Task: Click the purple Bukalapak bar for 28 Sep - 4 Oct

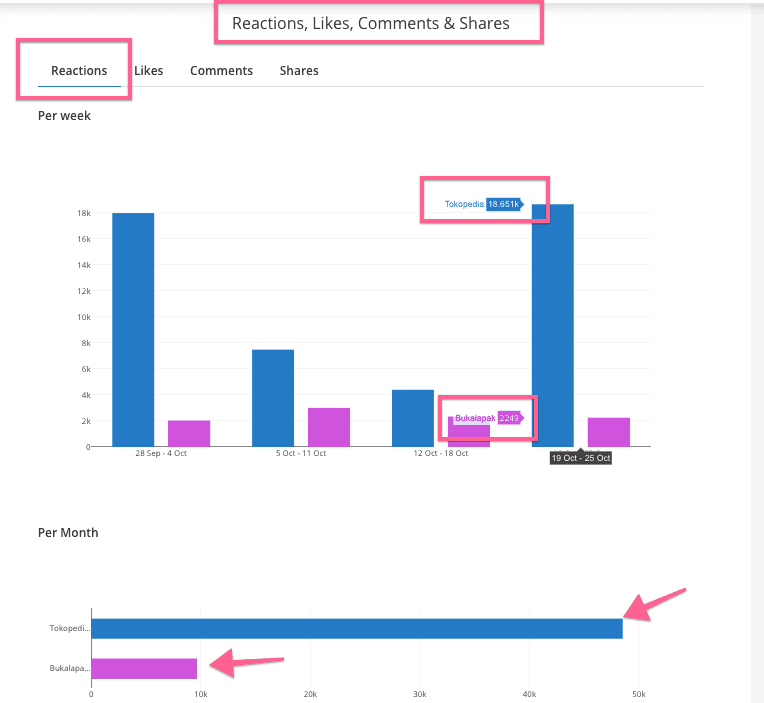Action: coord(189,433)
